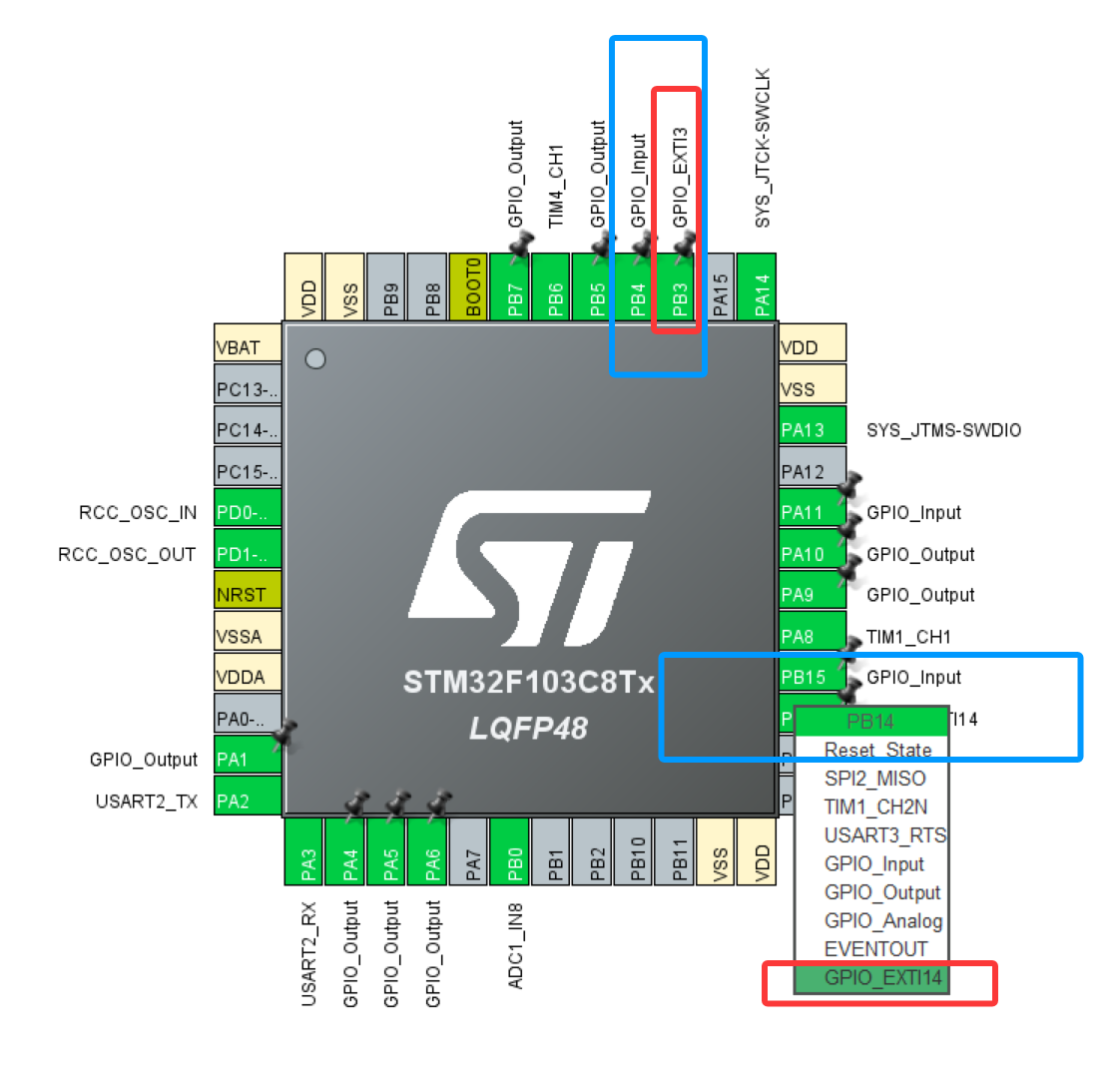The image size is (1120, 1085).
Task: Choose EVENTOUT in pin menu
Action: pos(871,949)
